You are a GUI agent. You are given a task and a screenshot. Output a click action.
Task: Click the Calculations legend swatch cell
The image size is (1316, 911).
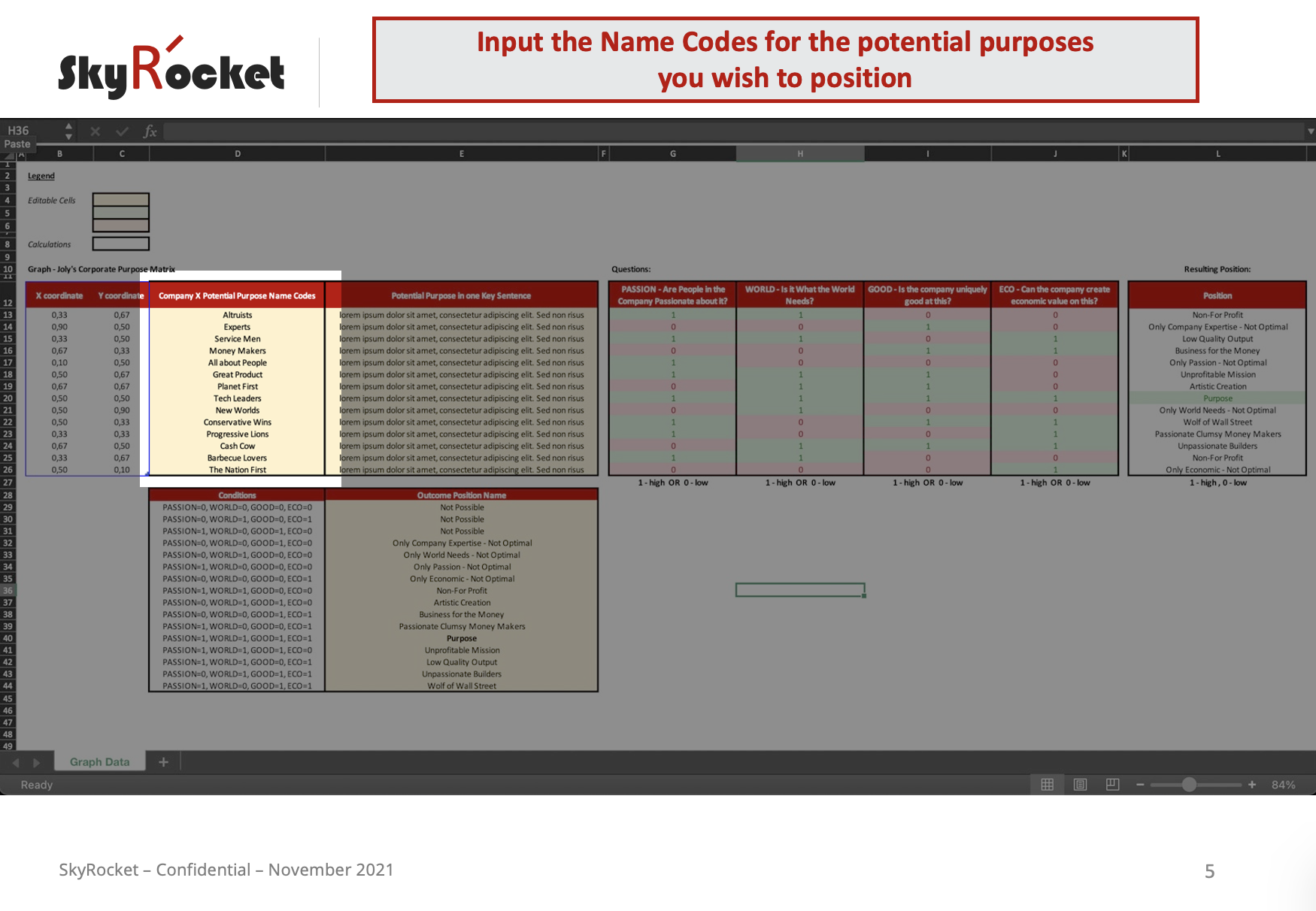coord(121,244)
